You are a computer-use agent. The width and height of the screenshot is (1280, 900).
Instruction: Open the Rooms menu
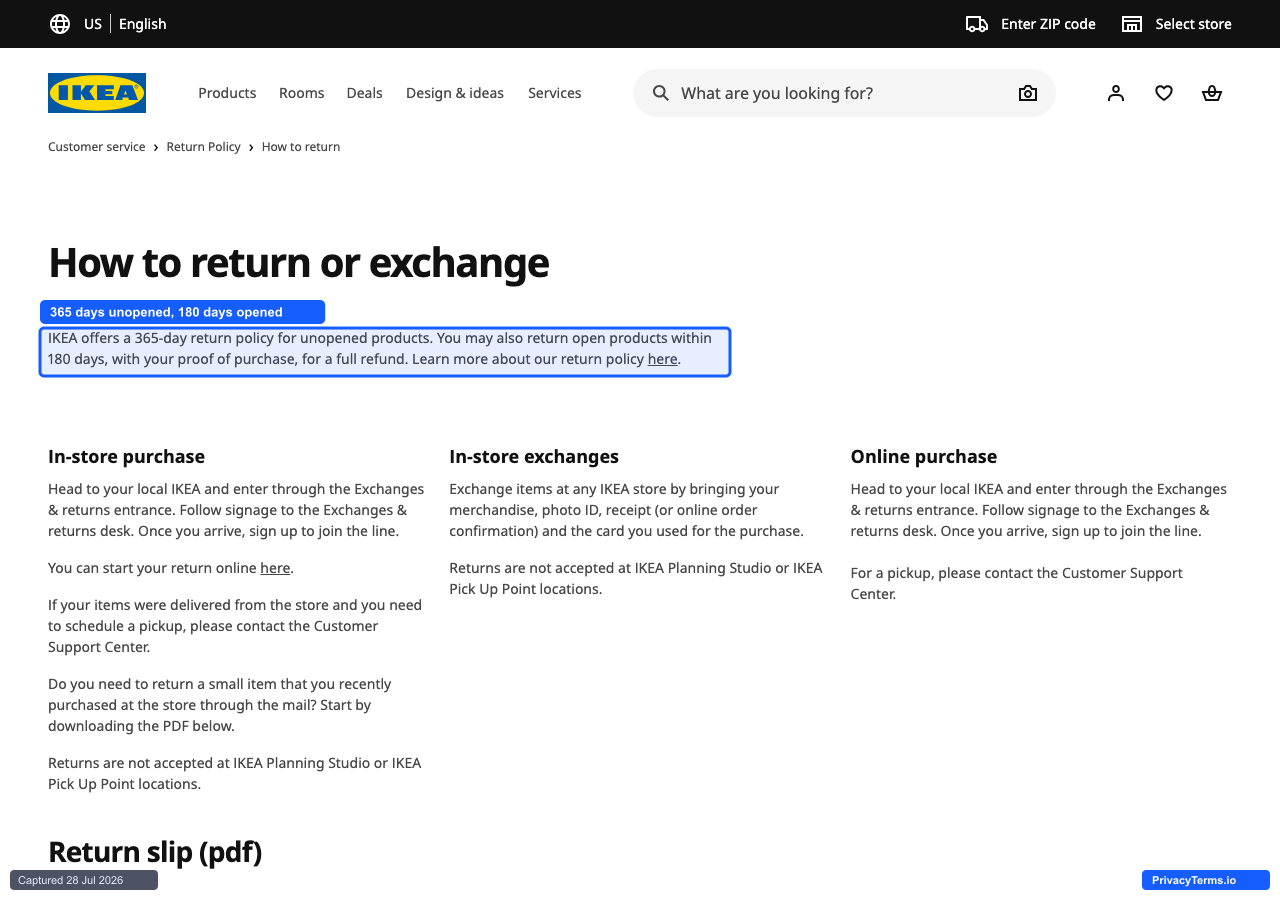tap(302, 93)
